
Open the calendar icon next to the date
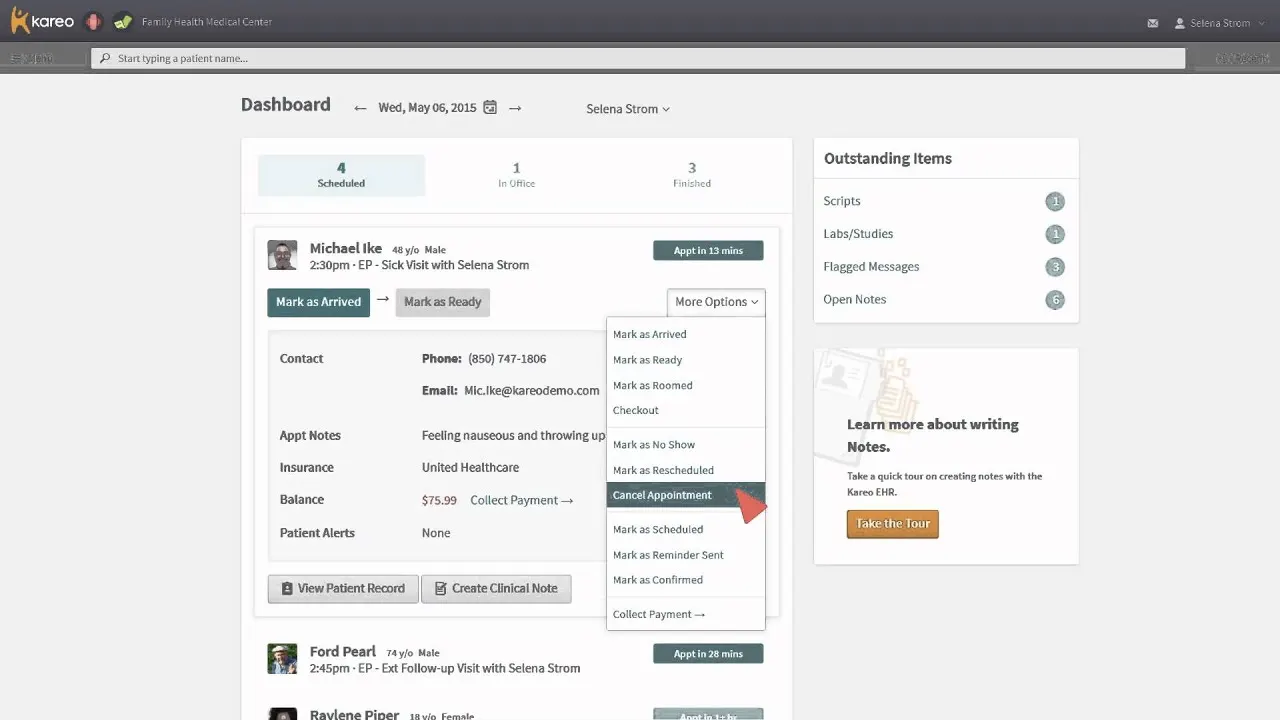pos(489,107)
